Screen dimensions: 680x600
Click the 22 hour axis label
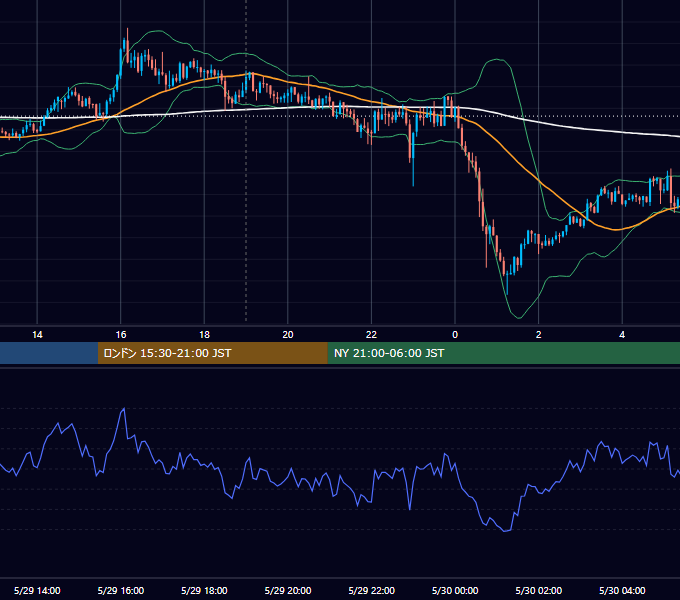(371, 335)
